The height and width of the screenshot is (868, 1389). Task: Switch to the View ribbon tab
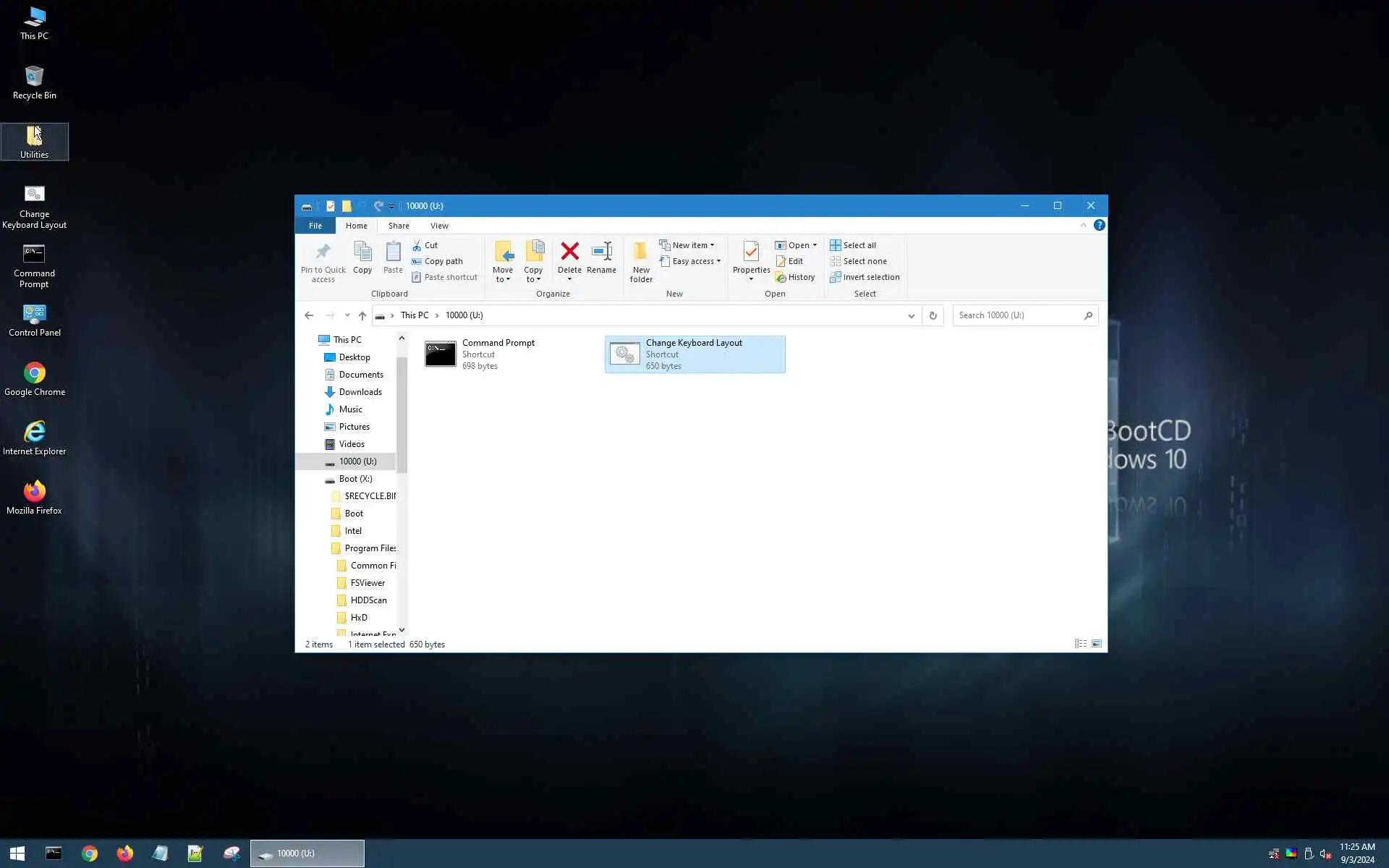(x=439, y=226)
